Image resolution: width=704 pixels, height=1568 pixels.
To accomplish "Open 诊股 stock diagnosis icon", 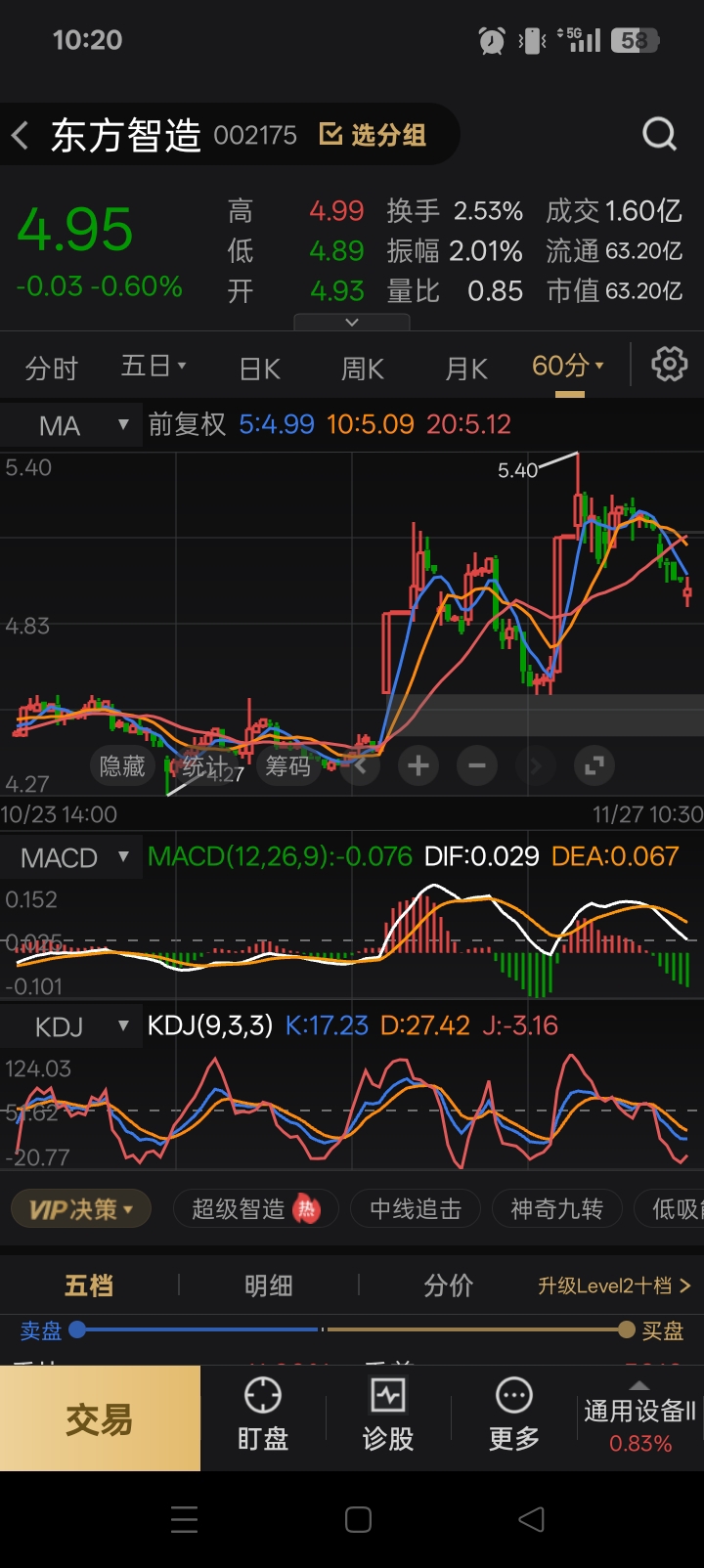I will tap(388, 1416).
